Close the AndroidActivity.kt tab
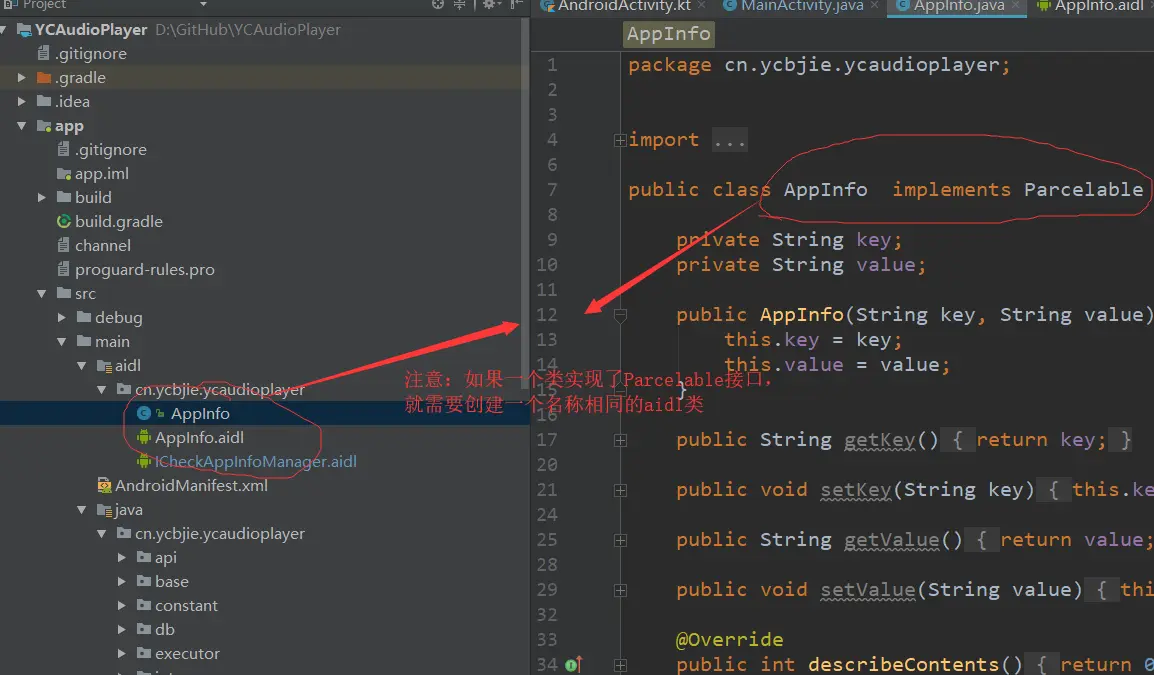The height and width of the screenshot is (675, 1154). click(701, 5)
